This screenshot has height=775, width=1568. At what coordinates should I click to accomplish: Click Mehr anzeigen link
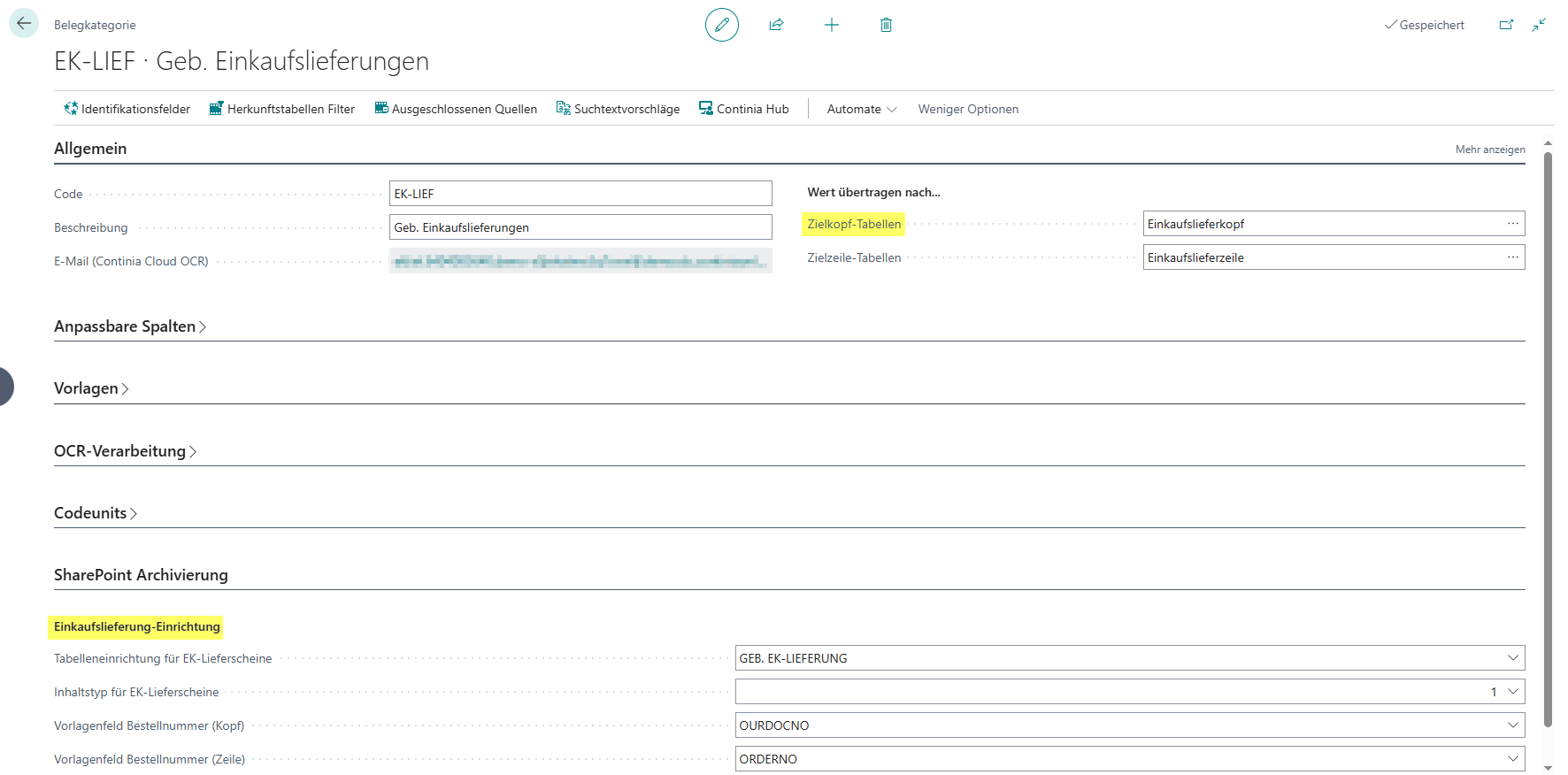coord(1490,150)
